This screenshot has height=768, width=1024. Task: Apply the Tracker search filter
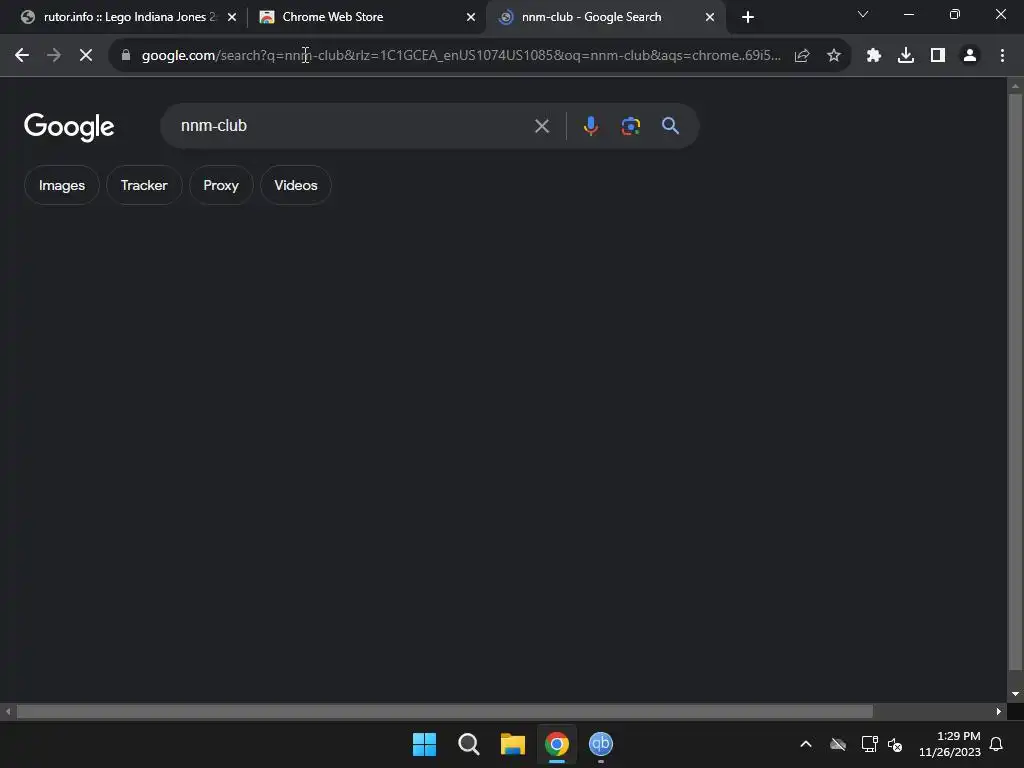tap(144, 185)
